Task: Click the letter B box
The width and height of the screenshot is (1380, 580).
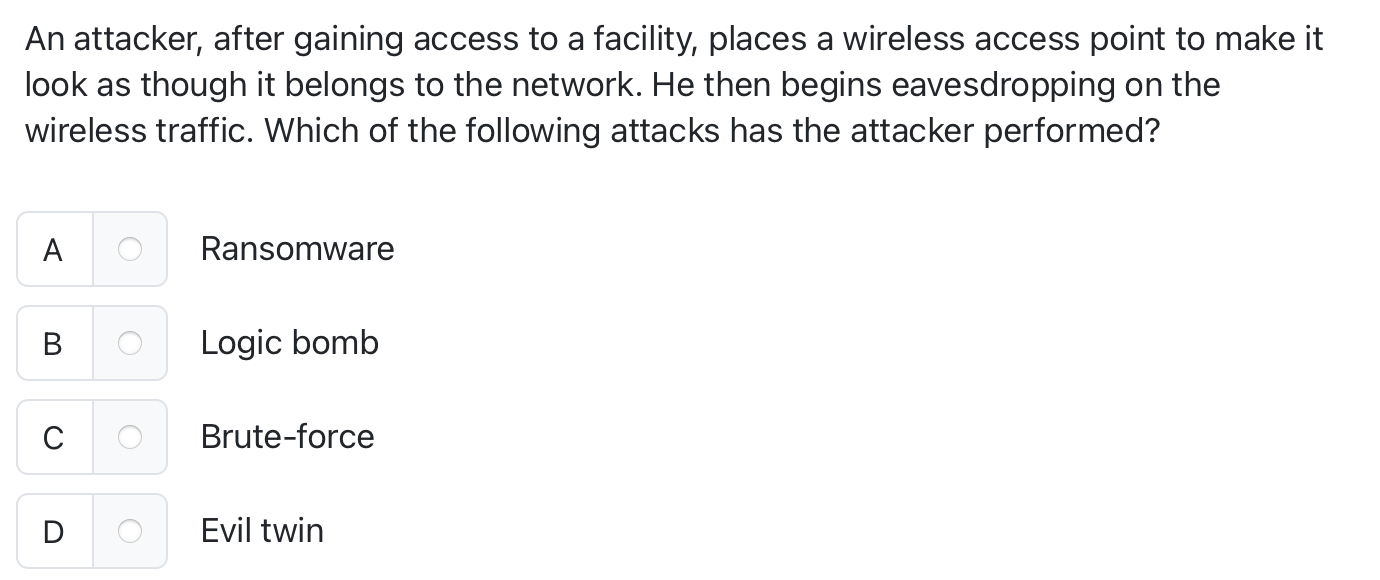Action: [x=54, y=343]
